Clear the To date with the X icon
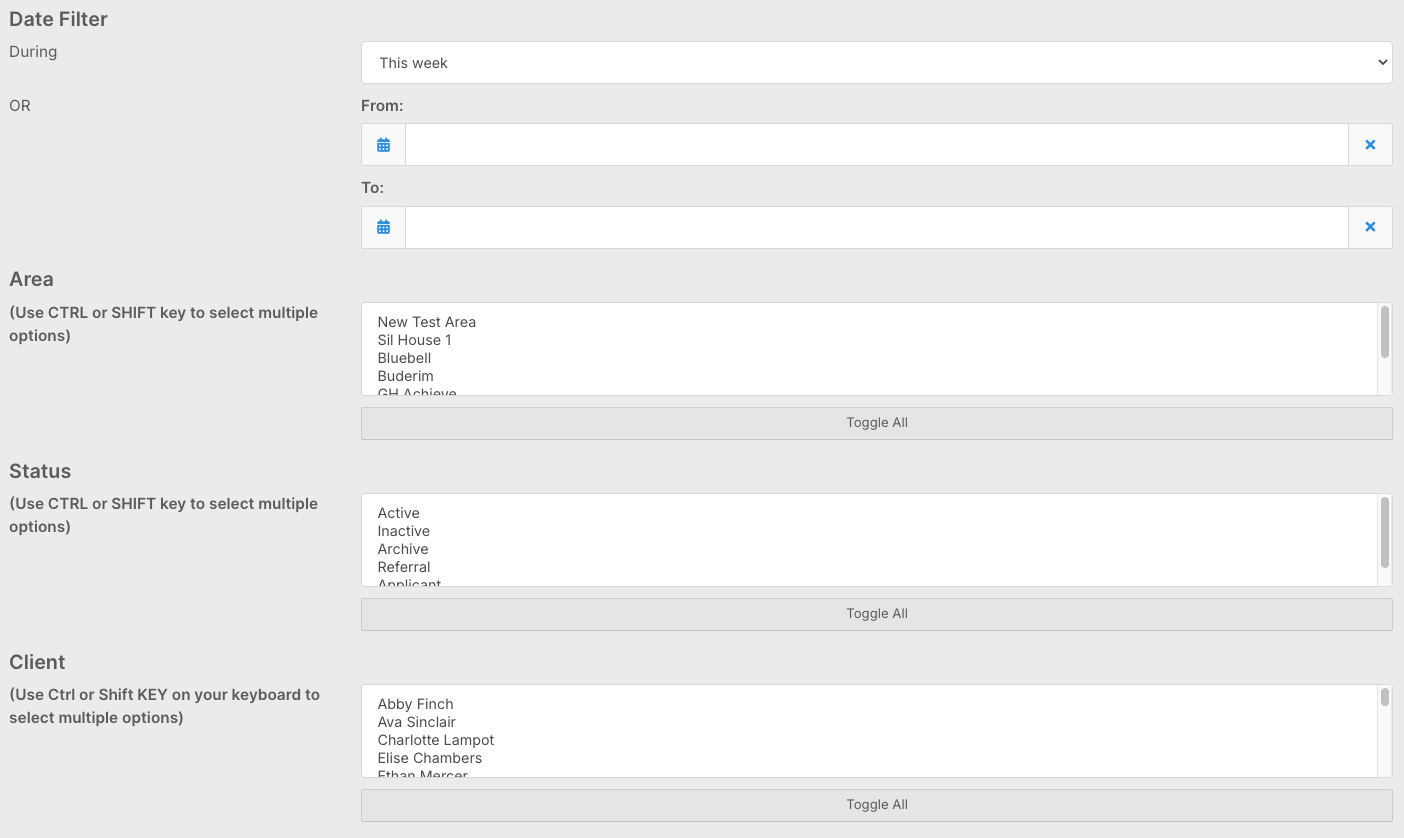The width and height of the screenshot is (1404, 838). (1370, 227)
